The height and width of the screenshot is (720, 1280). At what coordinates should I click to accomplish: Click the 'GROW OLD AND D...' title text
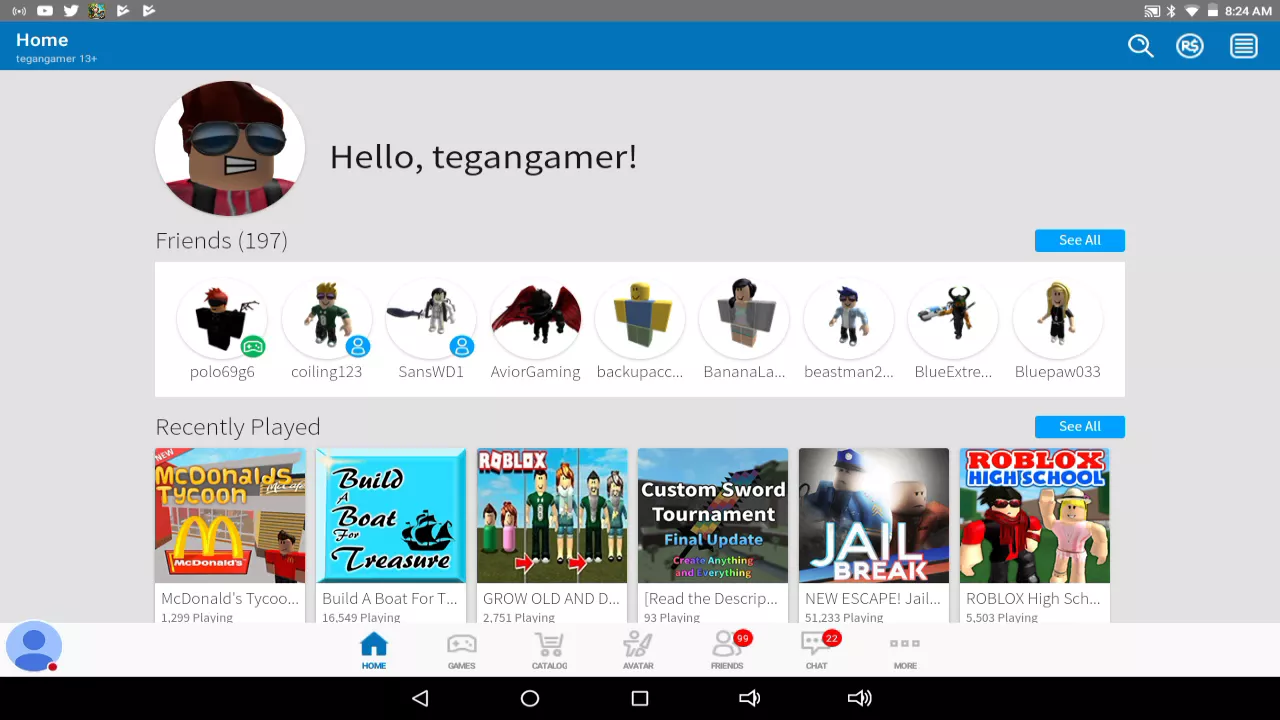click(x=551, y=598)
